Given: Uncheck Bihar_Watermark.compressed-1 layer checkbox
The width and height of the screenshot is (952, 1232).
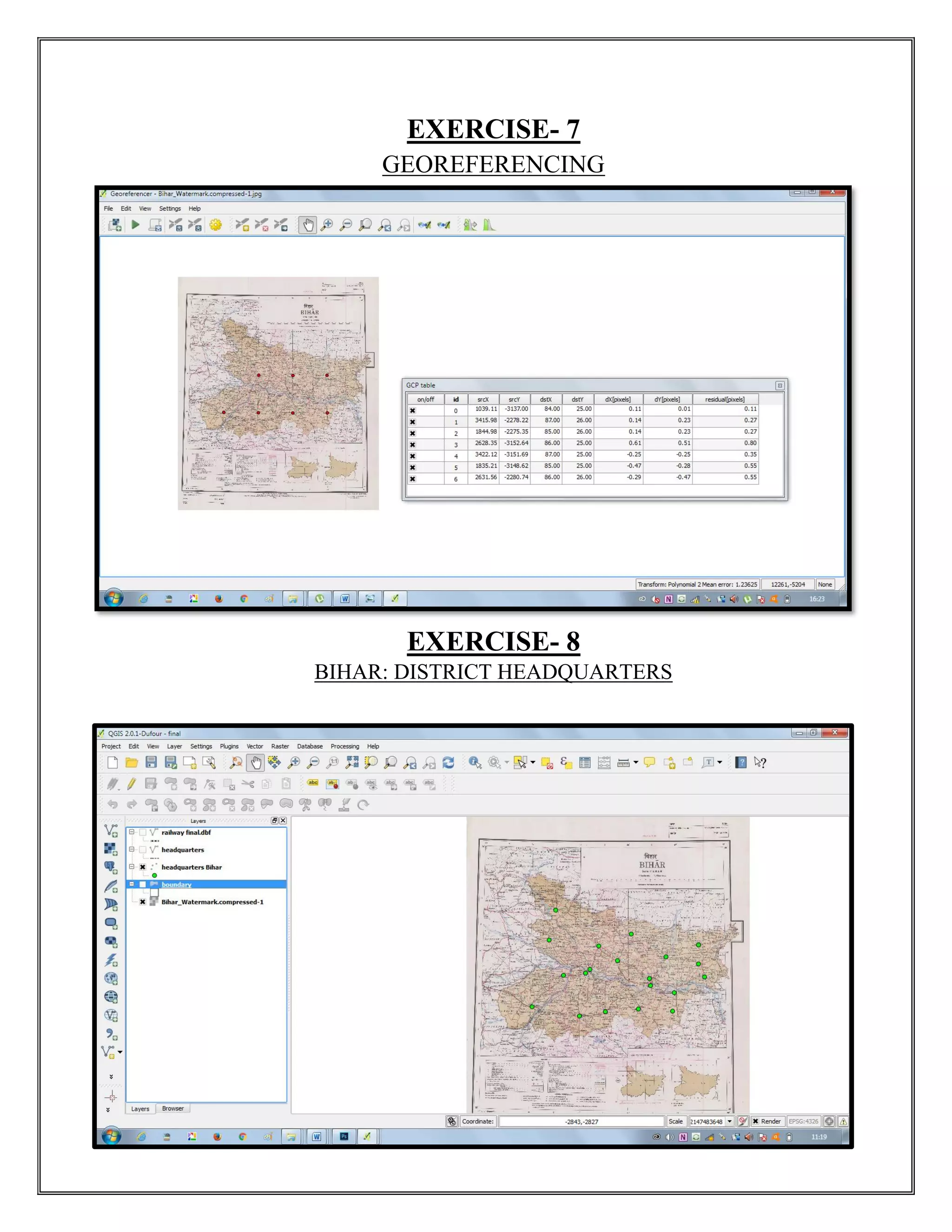Looking at the screenshot, I should tap(143, 902).
